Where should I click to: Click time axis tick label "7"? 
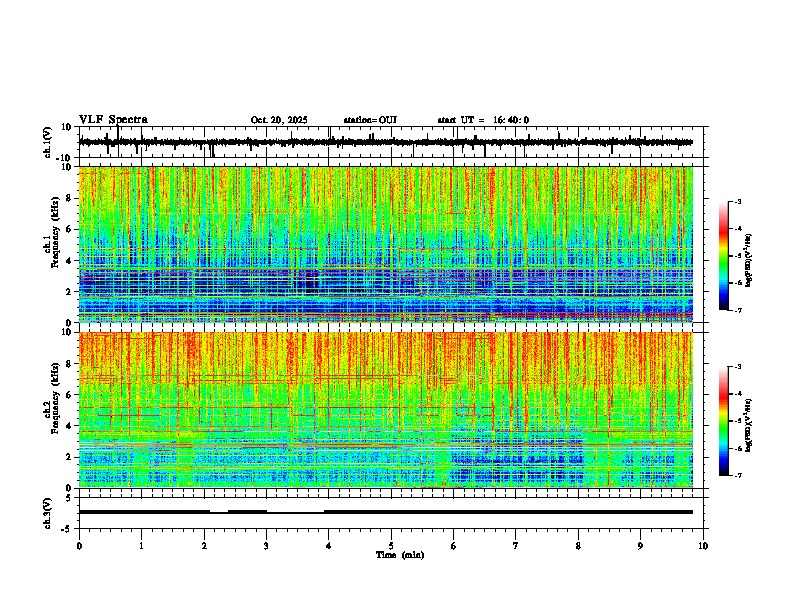(x=516, y=546)
